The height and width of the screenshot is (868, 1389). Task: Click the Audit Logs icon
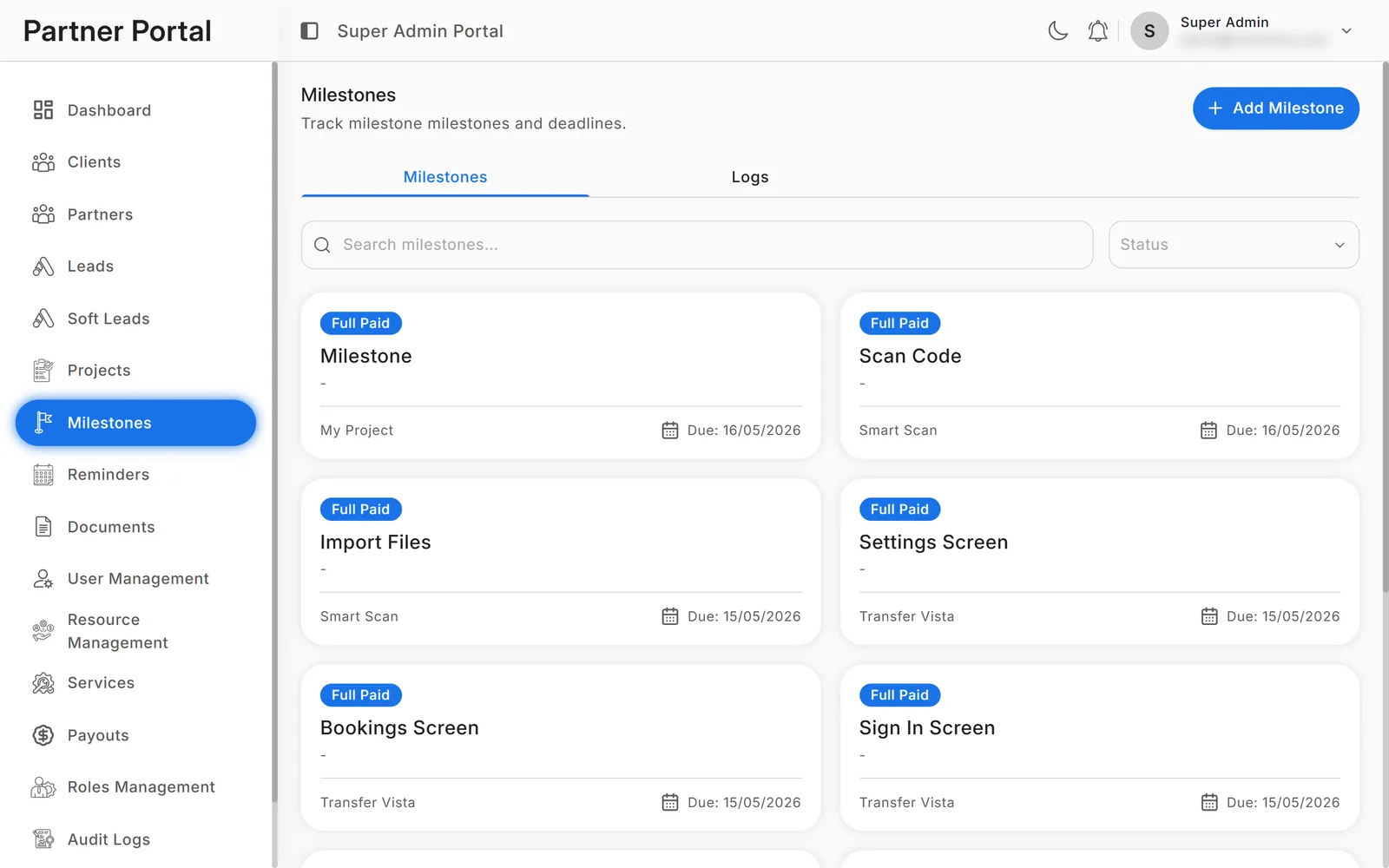click(x=43, y=839)
